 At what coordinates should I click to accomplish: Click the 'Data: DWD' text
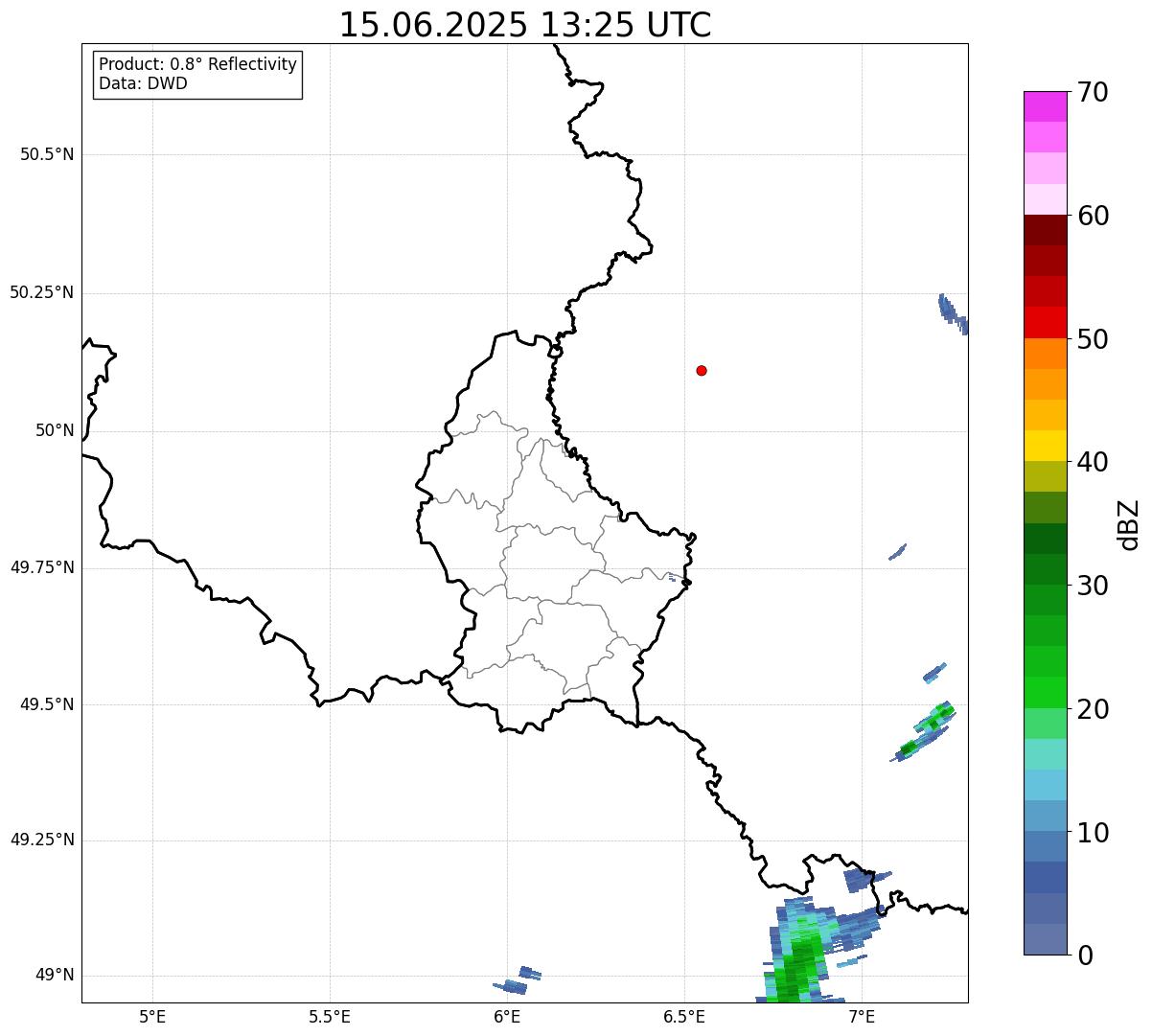click(143, 83)
